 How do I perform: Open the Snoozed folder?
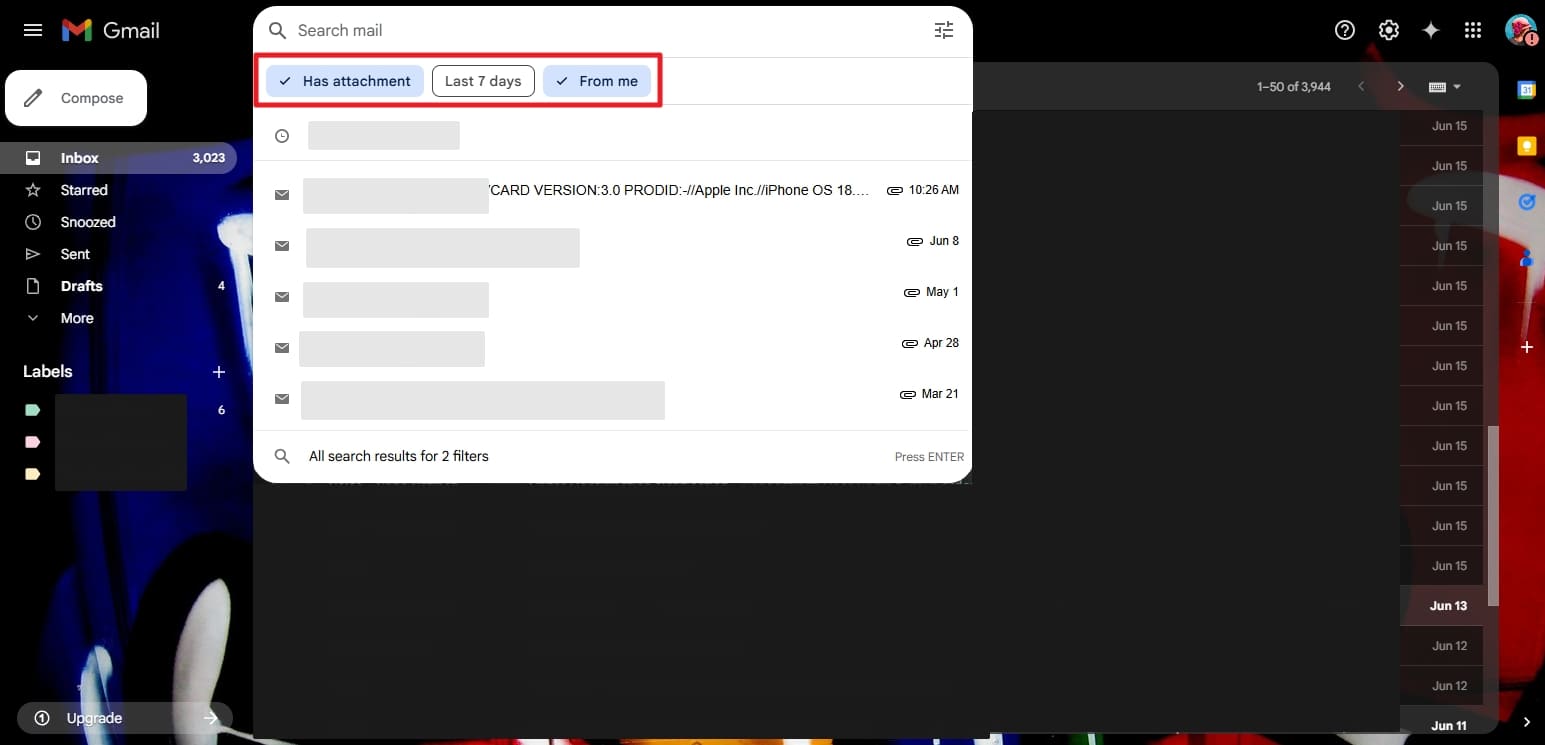click(x=88, y=222)
